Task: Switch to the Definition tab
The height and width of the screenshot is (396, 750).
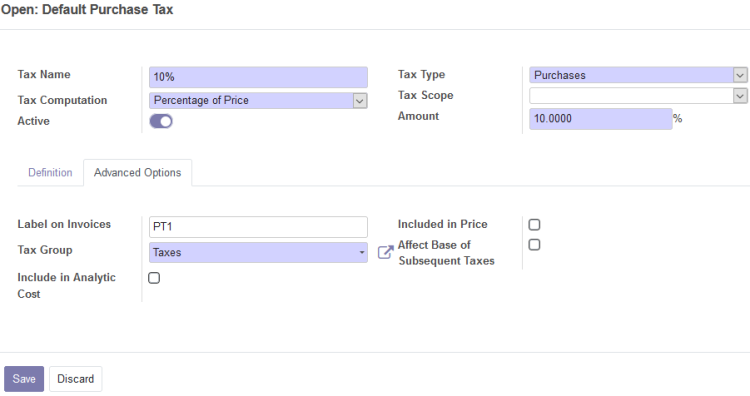Action: click(50, 173)
